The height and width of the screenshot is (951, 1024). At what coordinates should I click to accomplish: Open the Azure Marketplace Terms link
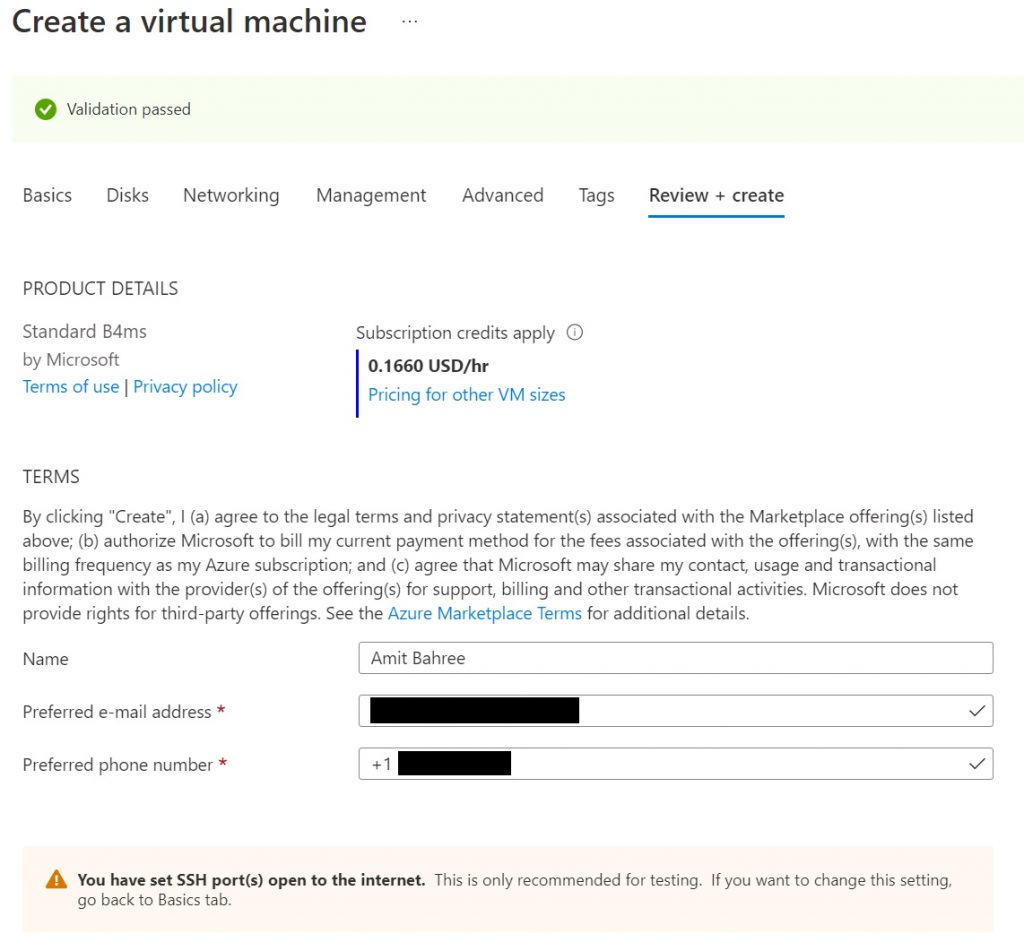pos(485,613)
